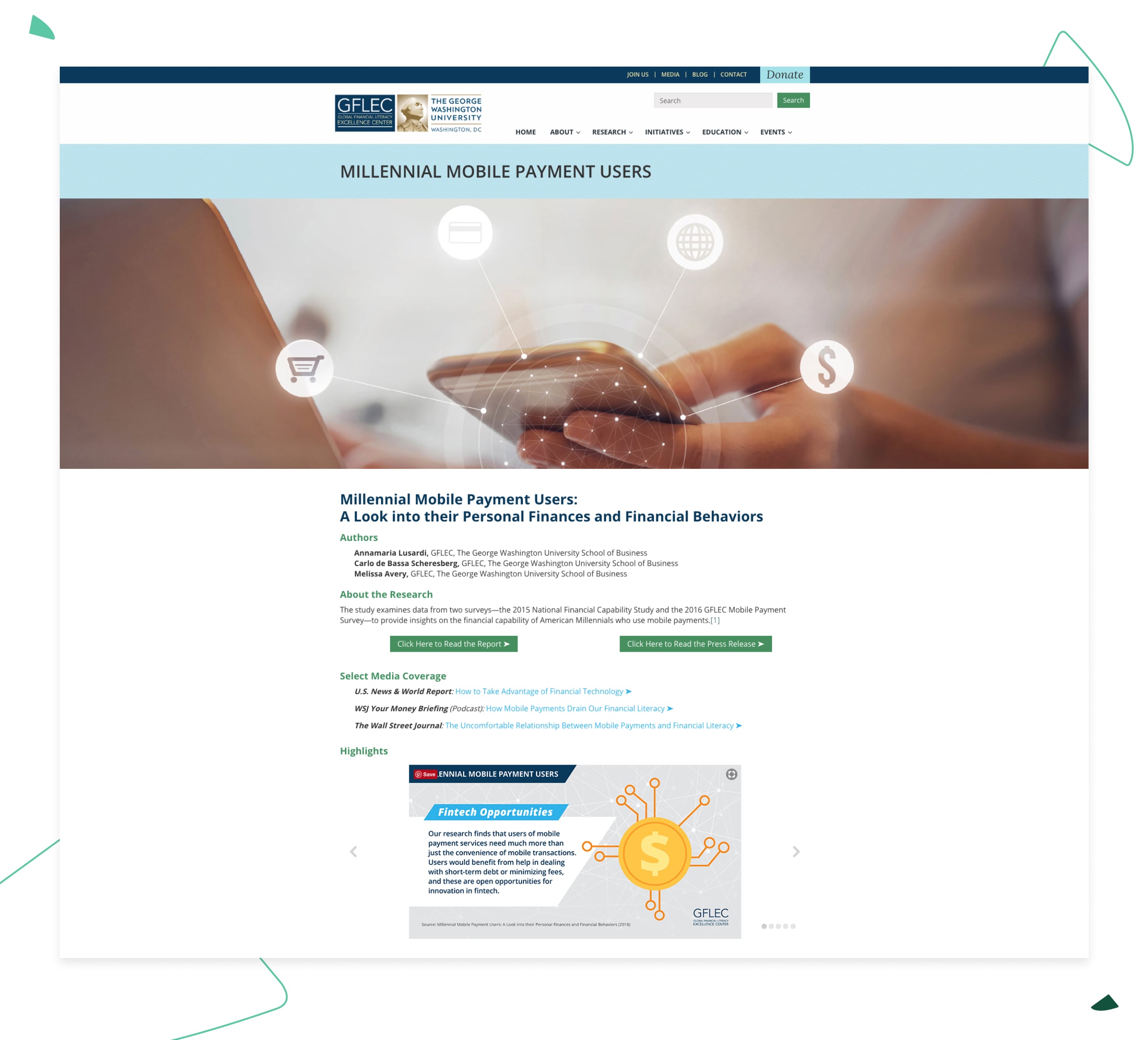This screenshot has width=1148, height=1040.
Task: Click the Search input field
Action: [713, 99]
